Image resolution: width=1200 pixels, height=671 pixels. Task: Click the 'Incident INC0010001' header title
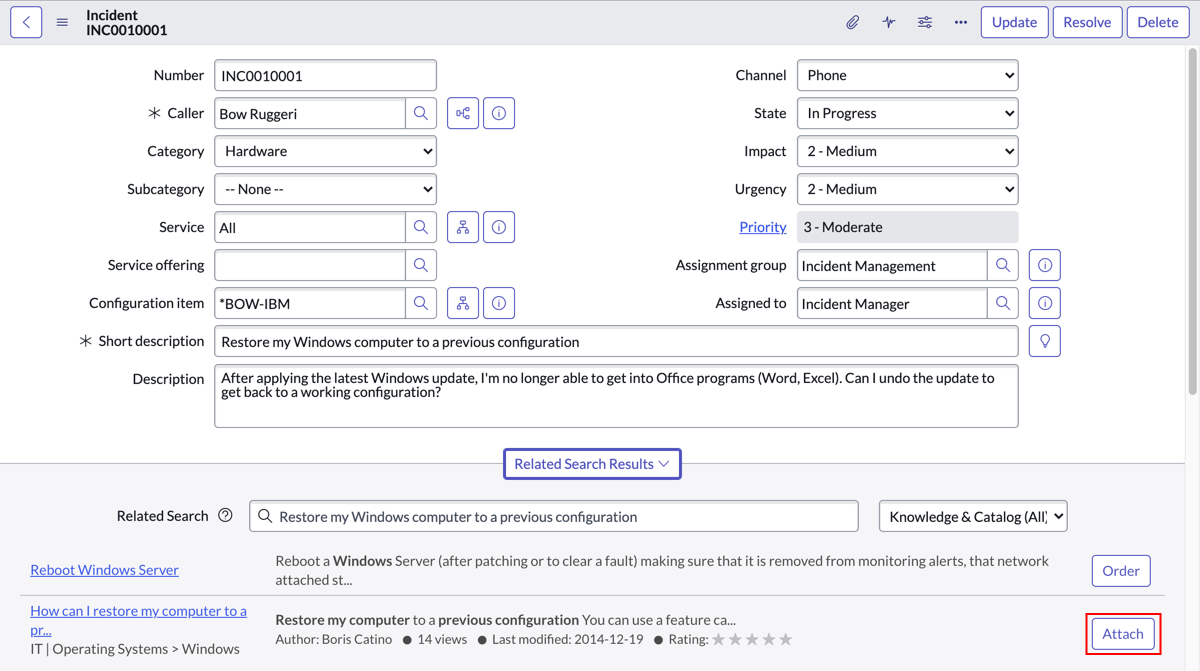click(127, 22)
